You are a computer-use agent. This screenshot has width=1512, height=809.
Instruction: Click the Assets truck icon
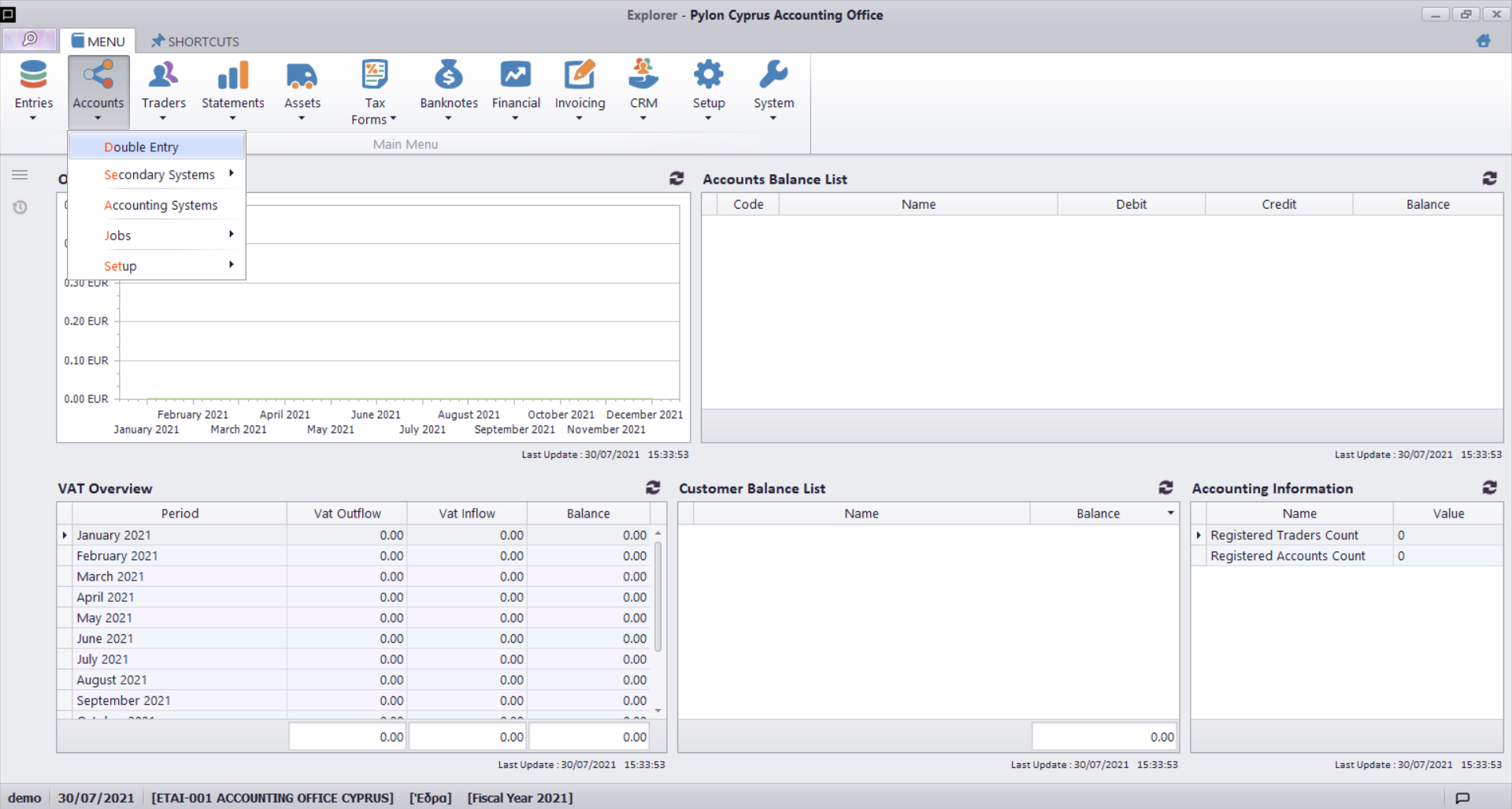[302, 76]
